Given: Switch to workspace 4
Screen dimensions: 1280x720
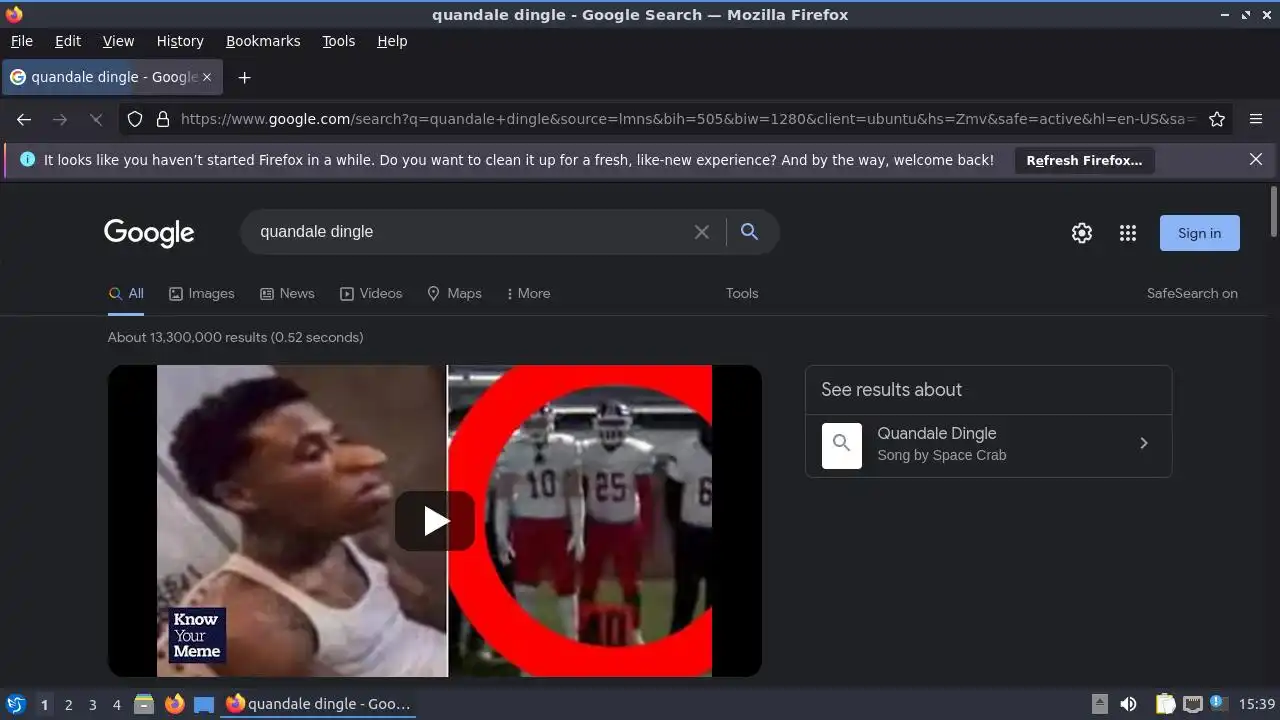Looking at the screenshot, I should pyautogui.click(x=117, y=704).
